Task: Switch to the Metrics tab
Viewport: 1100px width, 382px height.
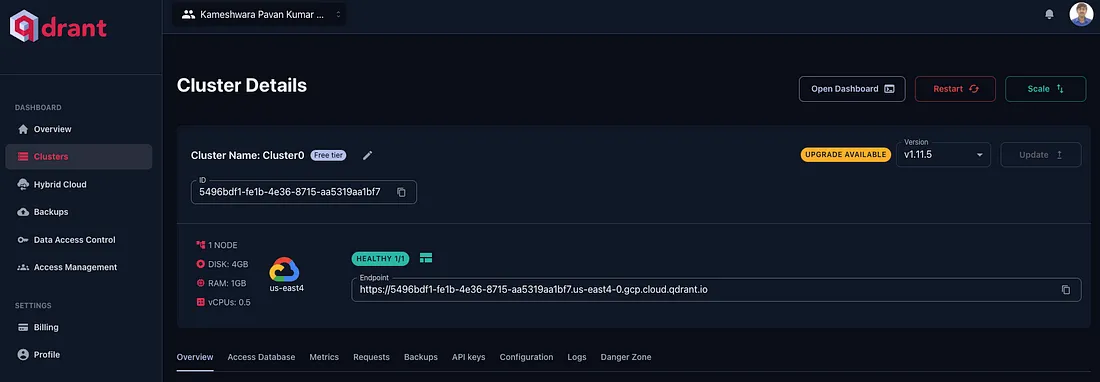Action: point(324,357)
